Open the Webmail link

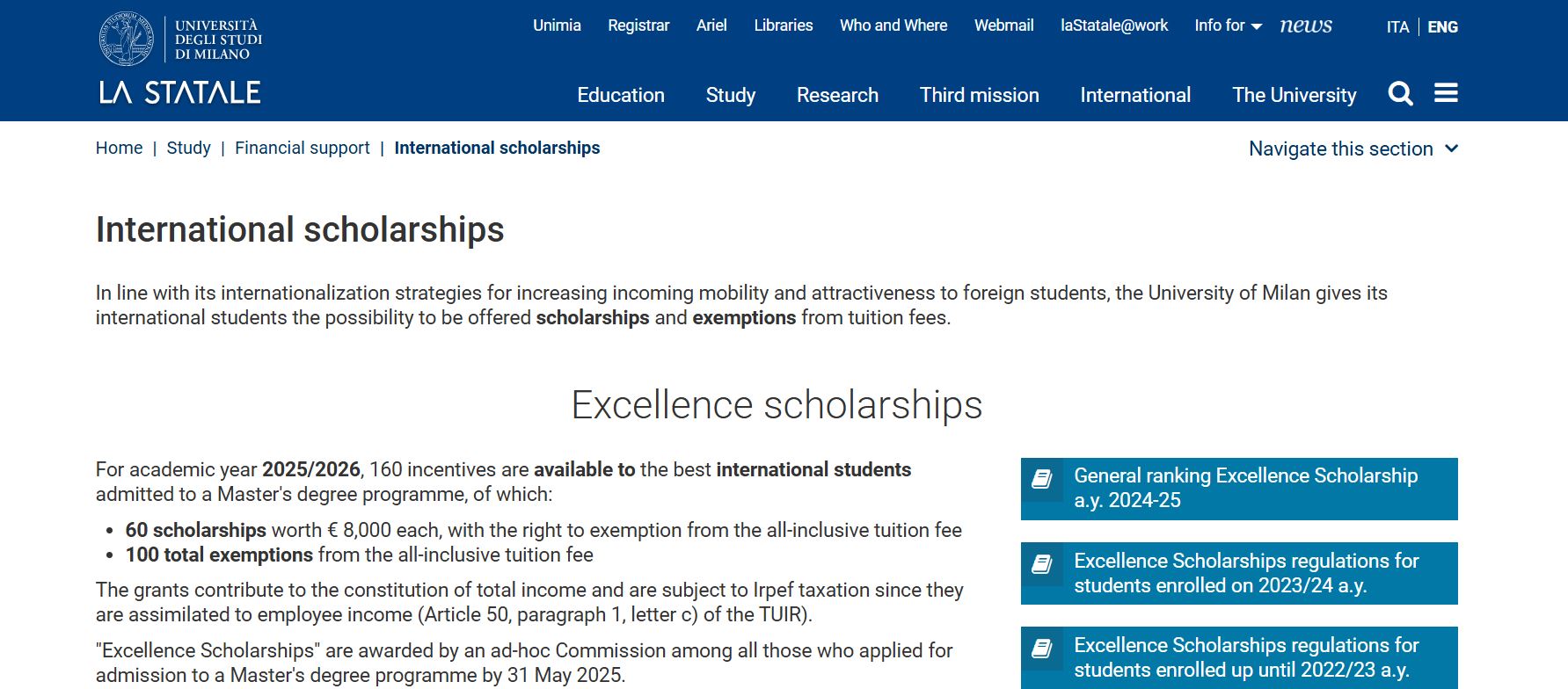click(x=1003, y=25)
